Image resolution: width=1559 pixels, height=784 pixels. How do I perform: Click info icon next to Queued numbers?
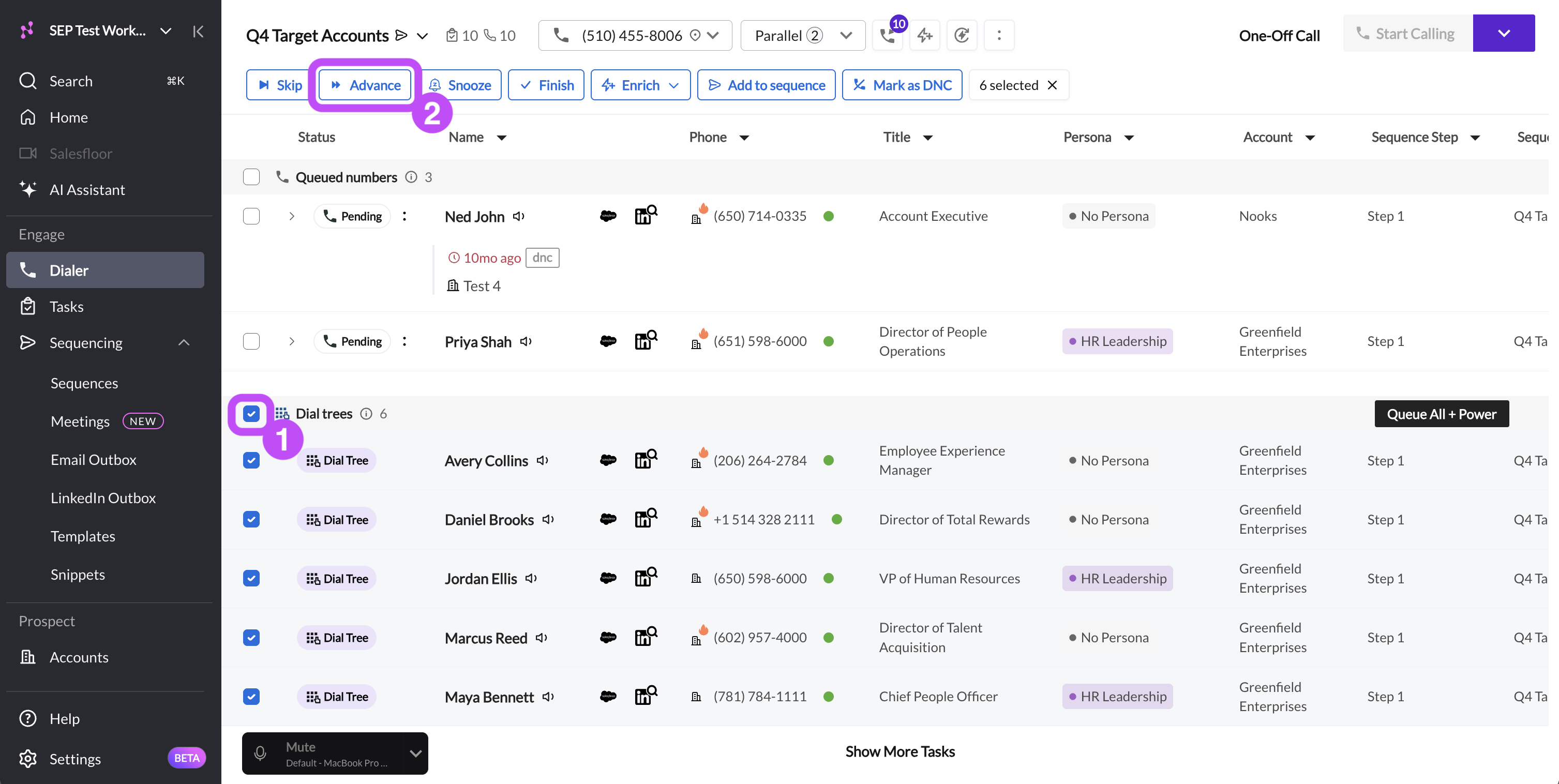coord(411,177)
